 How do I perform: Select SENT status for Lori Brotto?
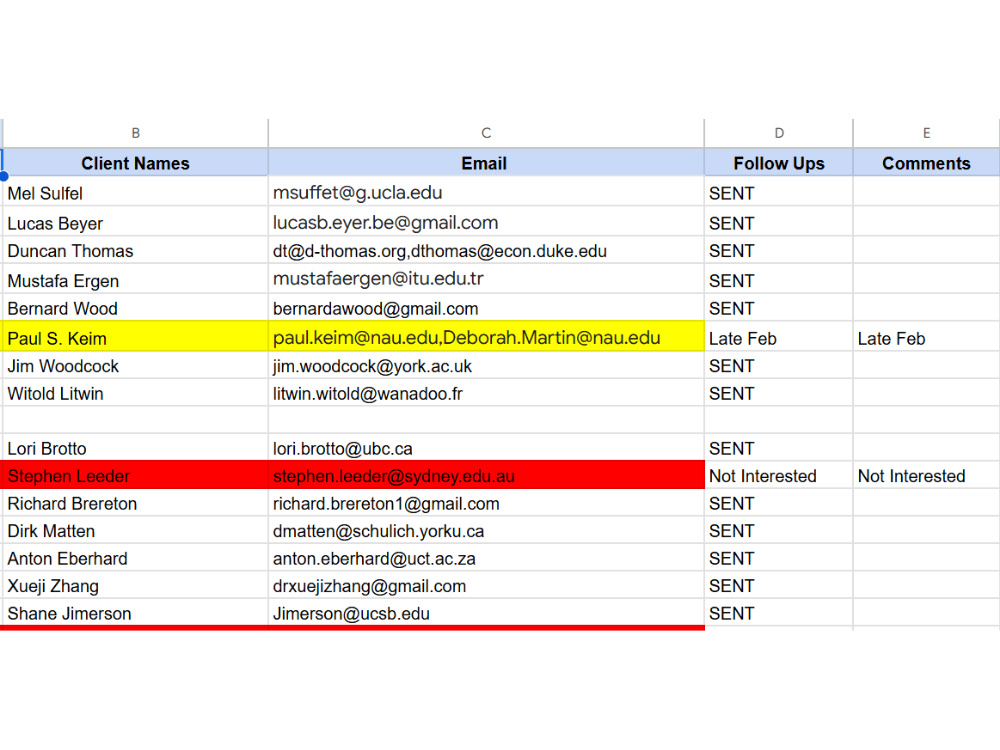point(779,447)
